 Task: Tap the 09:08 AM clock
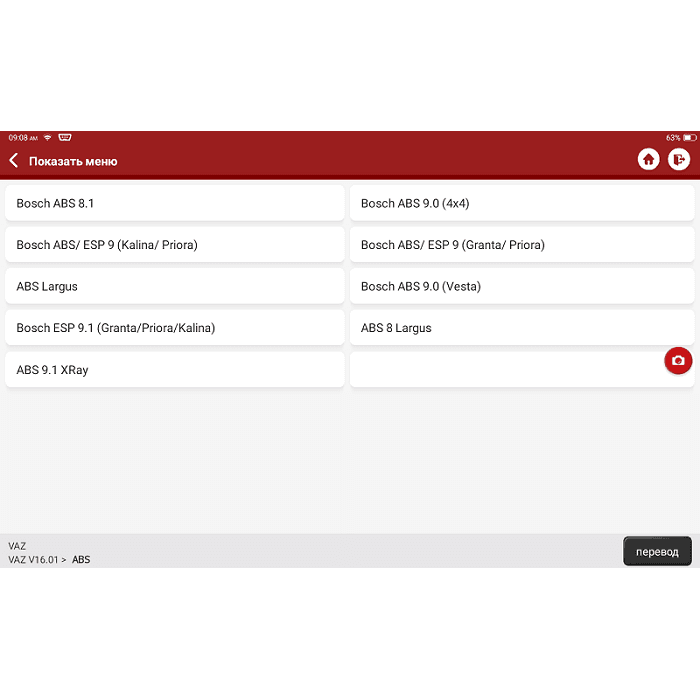coord(23,138)
